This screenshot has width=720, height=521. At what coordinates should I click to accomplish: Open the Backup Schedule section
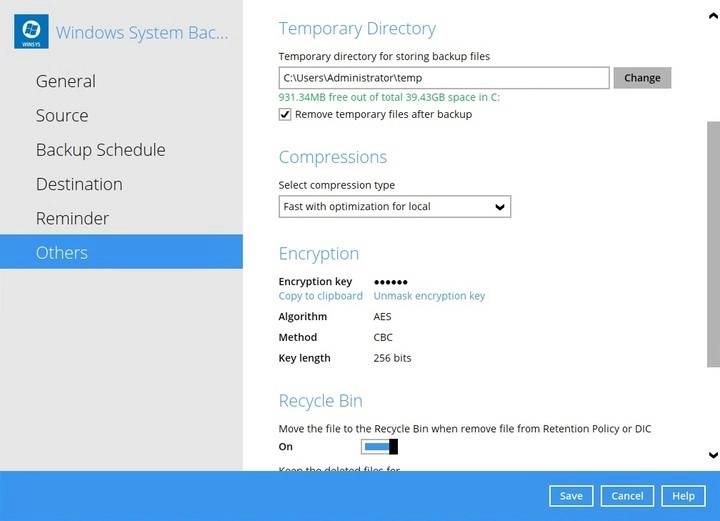pos(100,150)
